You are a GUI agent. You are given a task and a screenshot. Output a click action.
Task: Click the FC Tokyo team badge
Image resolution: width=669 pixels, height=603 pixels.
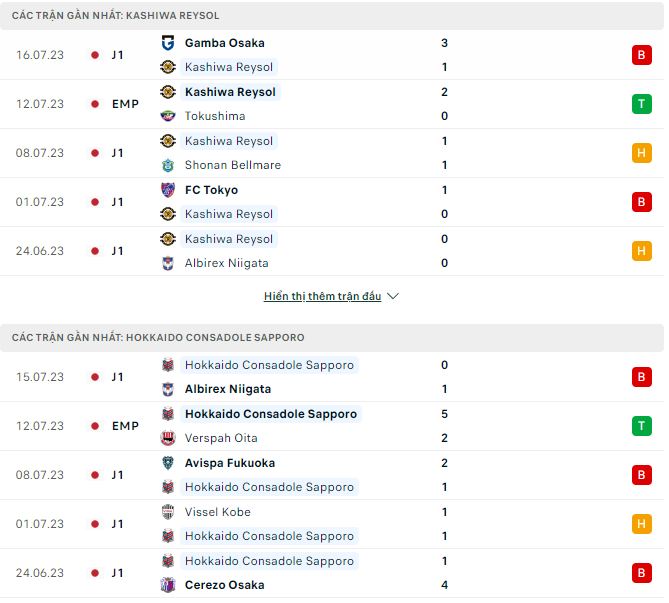[x=168, y=190]
